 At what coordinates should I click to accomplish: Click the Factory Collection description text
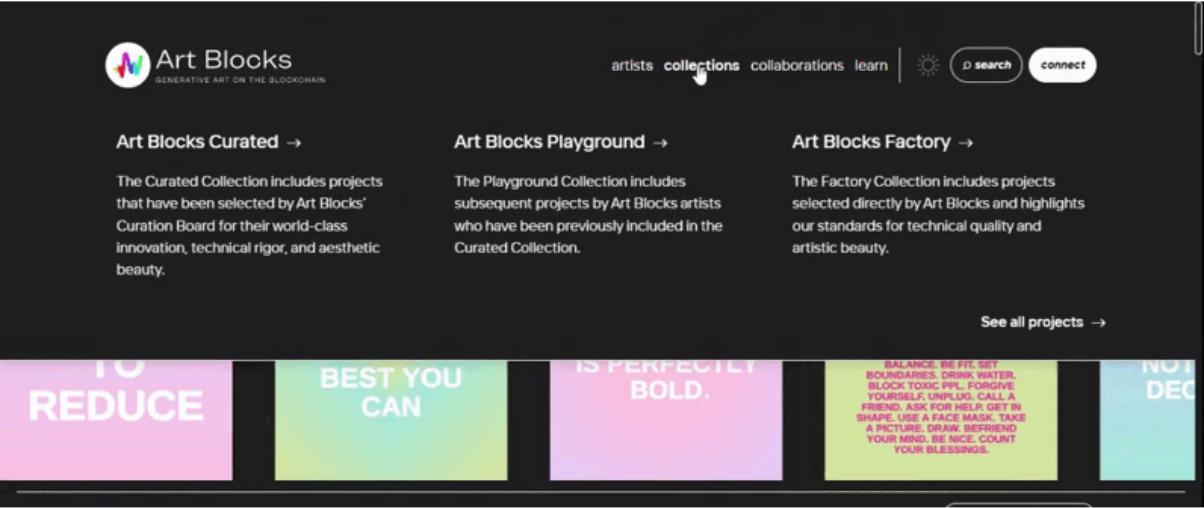(938, 215)
